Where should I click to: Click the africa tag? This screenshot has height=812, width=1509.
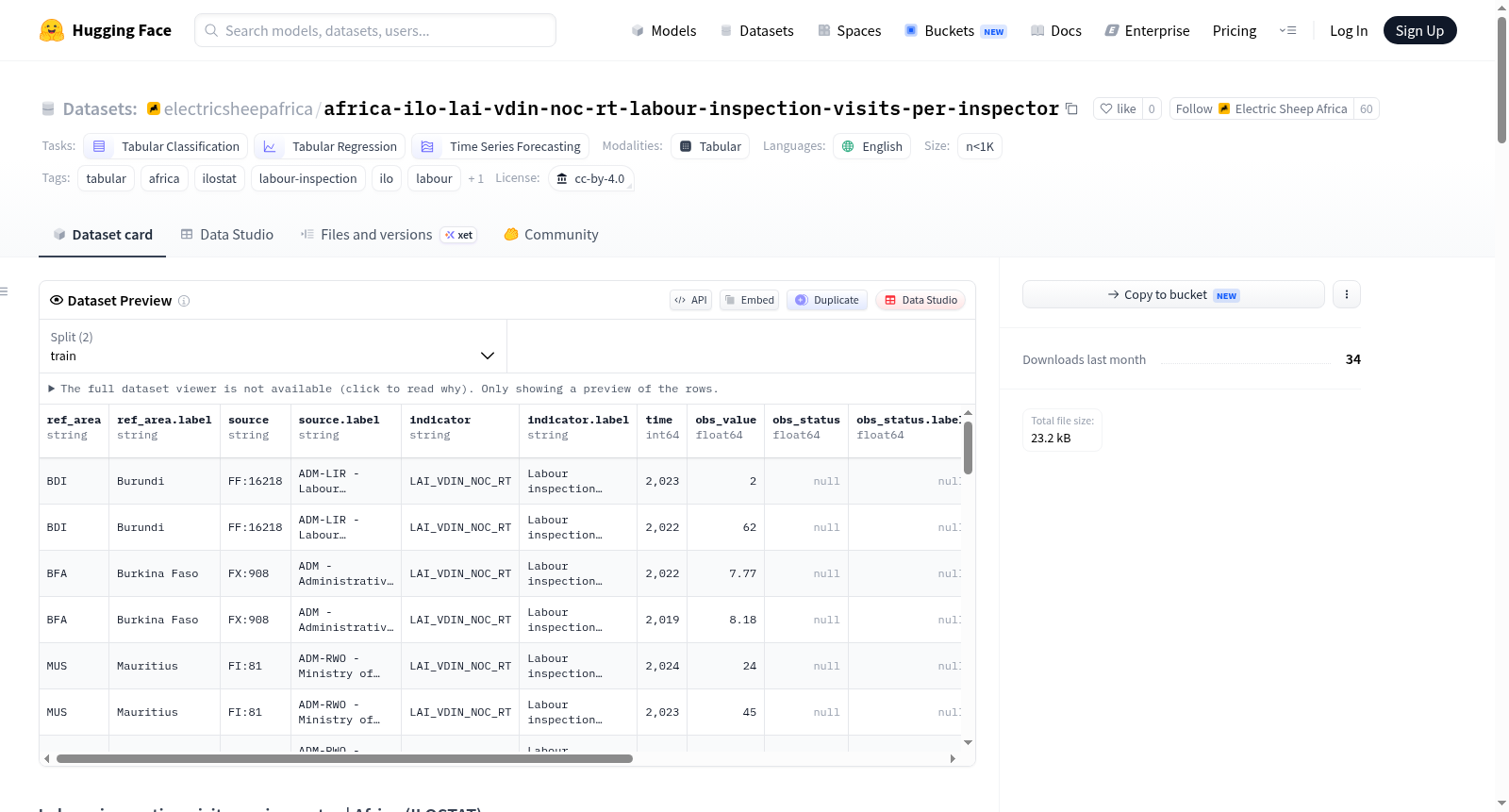click(x=164, y=178)
